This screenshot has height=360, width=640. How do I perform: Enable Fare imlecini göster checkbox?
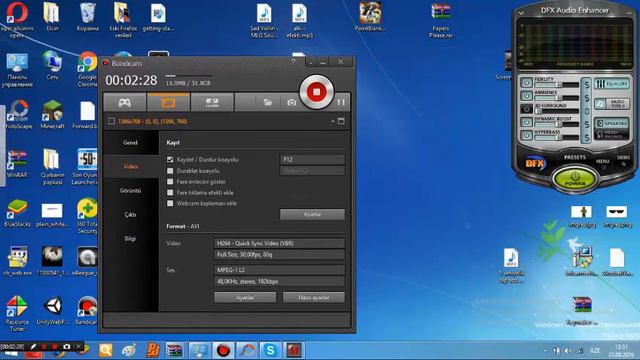tap(170, 182)
